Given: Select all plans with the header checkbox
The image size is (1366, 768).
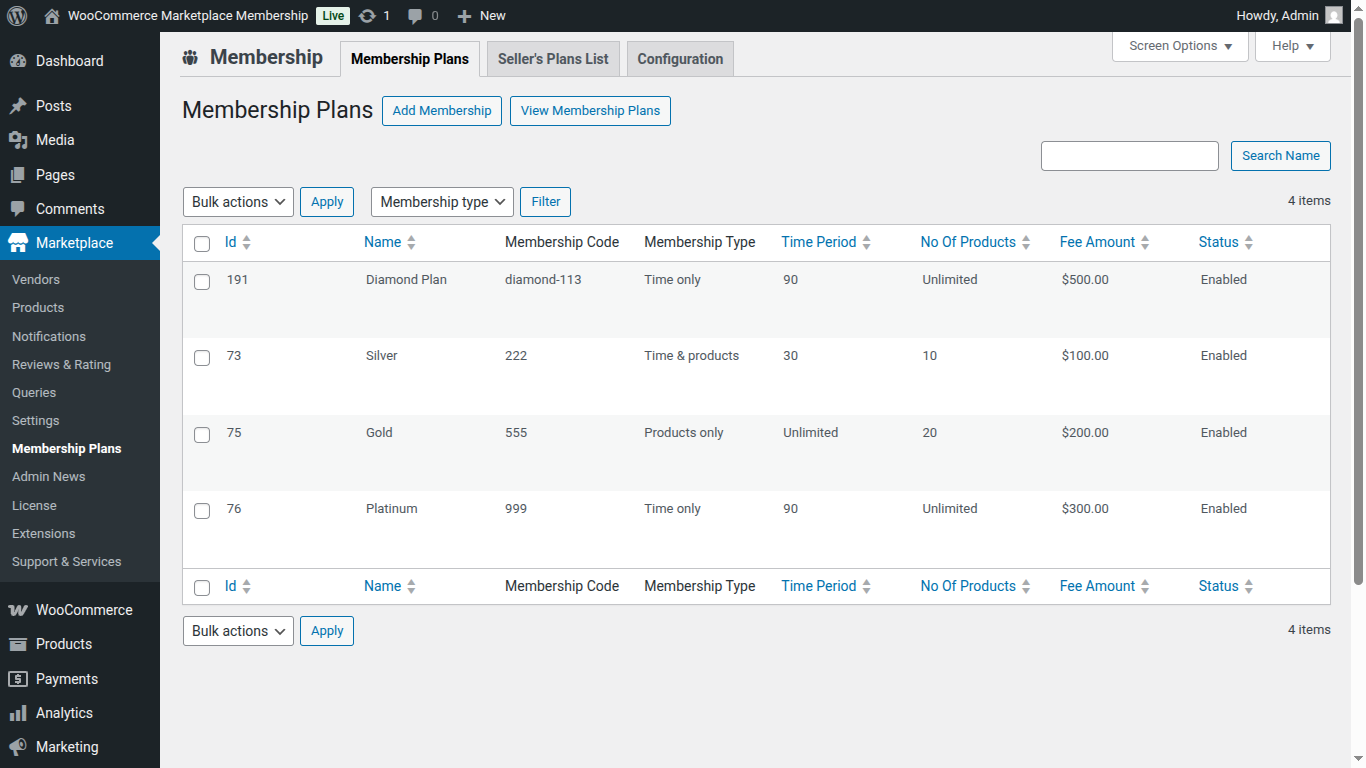Looking at the screenshot, I should pos(202,243).
